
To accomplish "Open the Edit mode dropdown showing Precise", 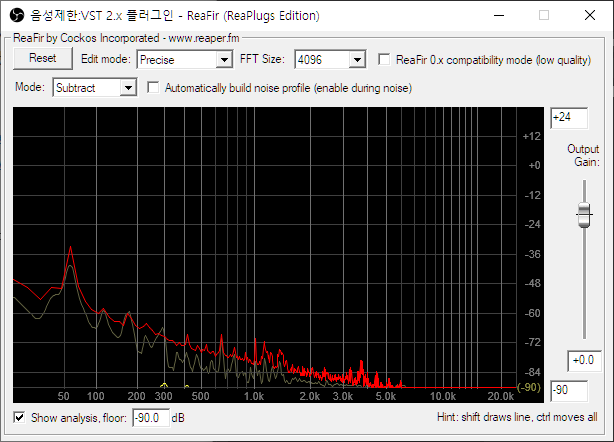I will tap(185, 60).
